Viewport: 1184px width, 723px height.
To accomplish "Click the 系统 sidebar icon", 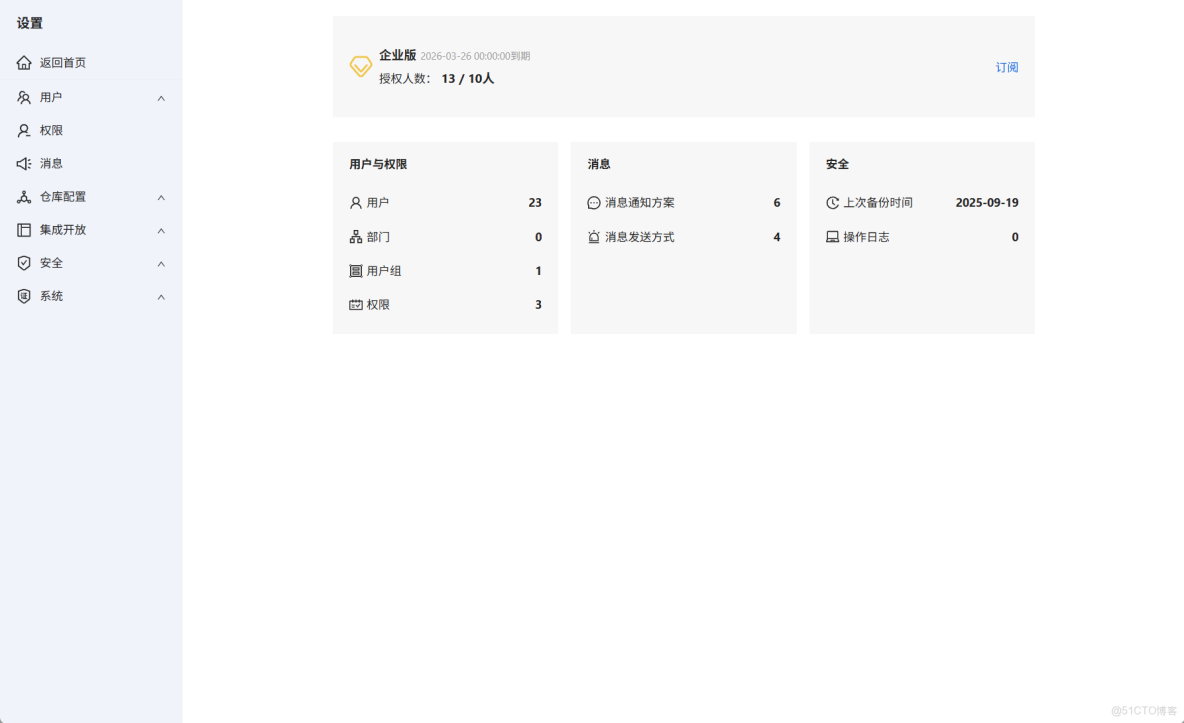I will 24,296.
